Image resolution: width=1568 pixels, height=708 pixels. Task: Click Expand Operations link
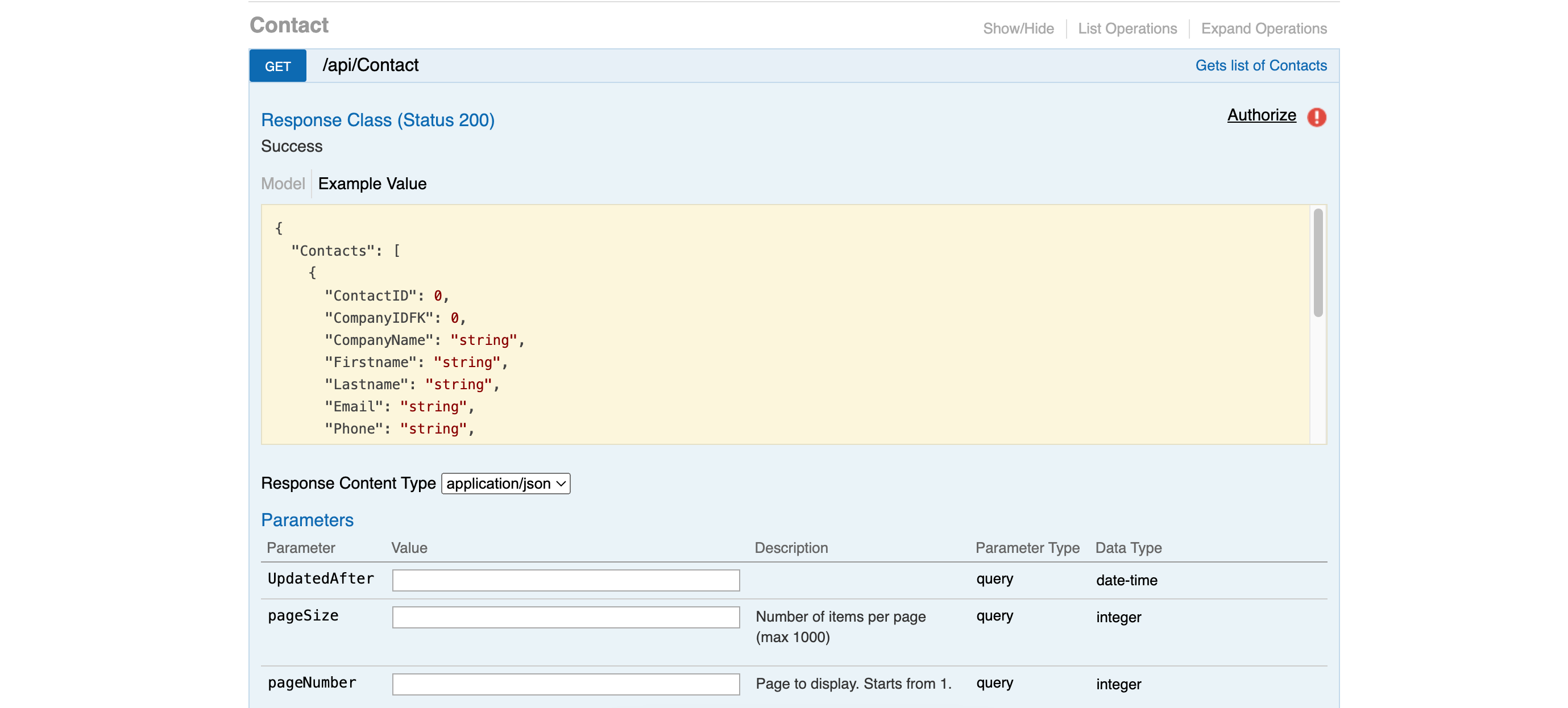[x=1263, y=28]
